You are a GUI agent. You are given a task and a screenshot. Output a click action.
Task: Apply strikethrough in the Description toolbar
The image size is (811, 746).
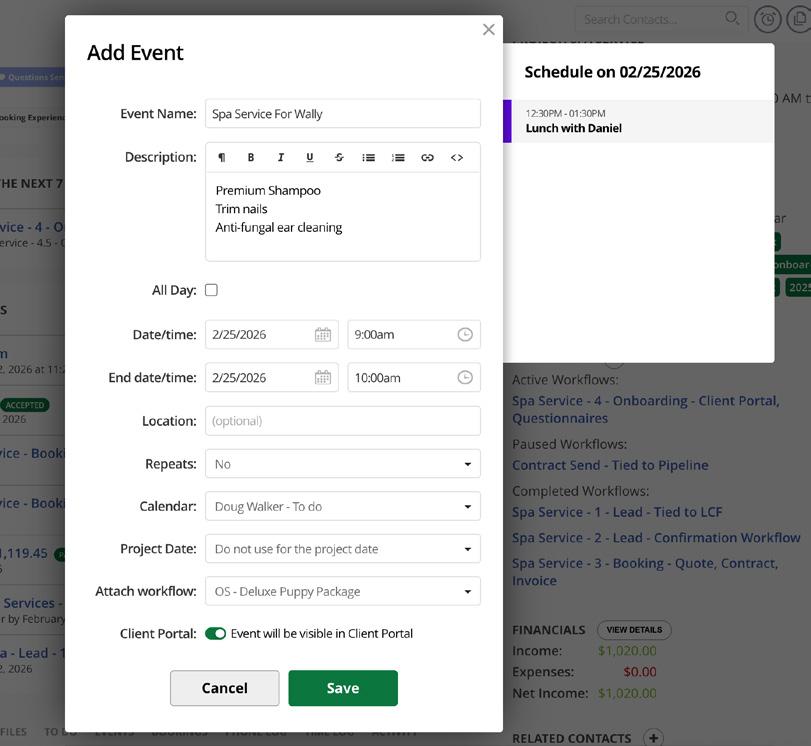pos(339,158)
